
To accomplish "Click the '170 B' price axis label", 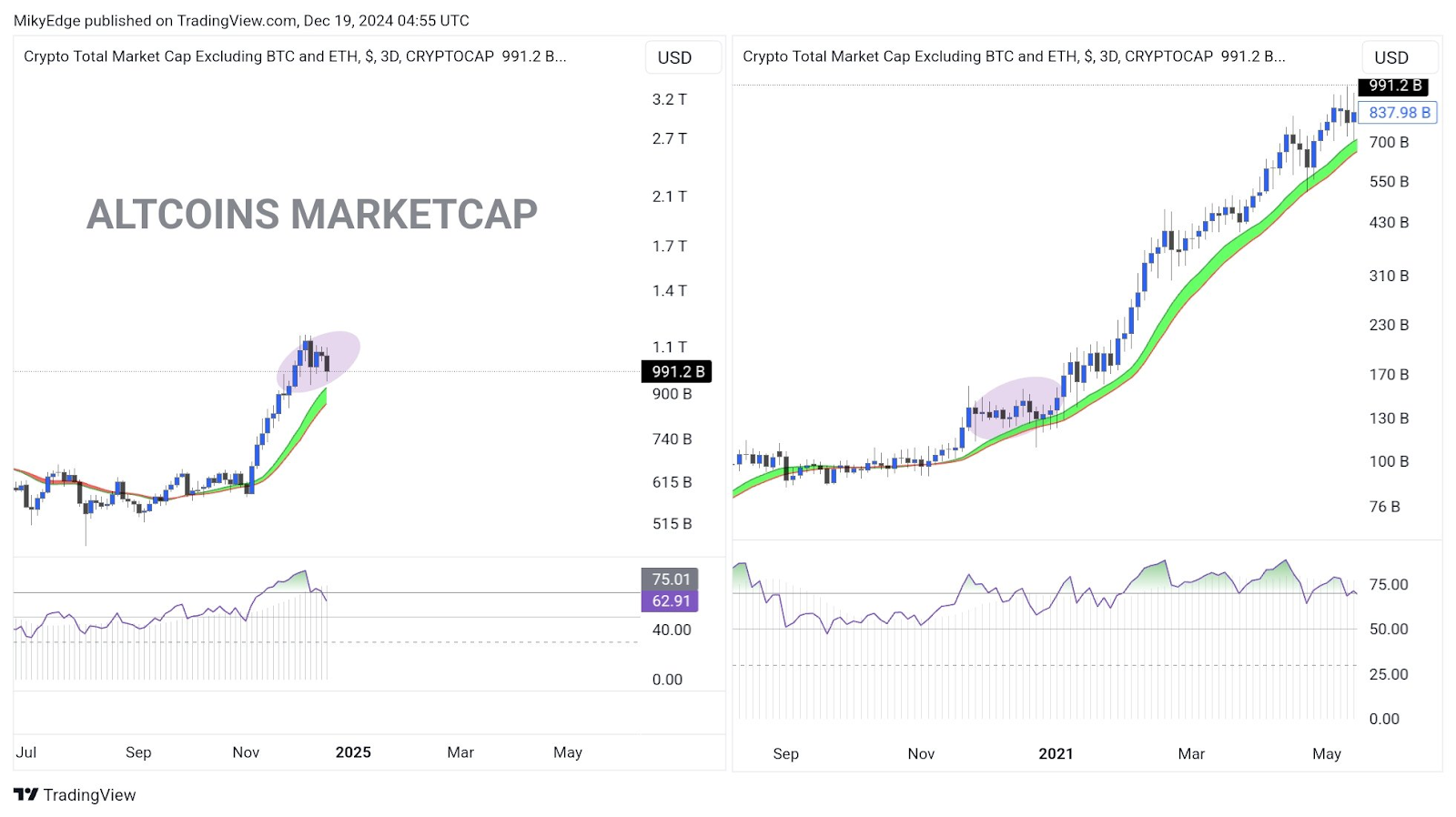I will (1390, 375).
